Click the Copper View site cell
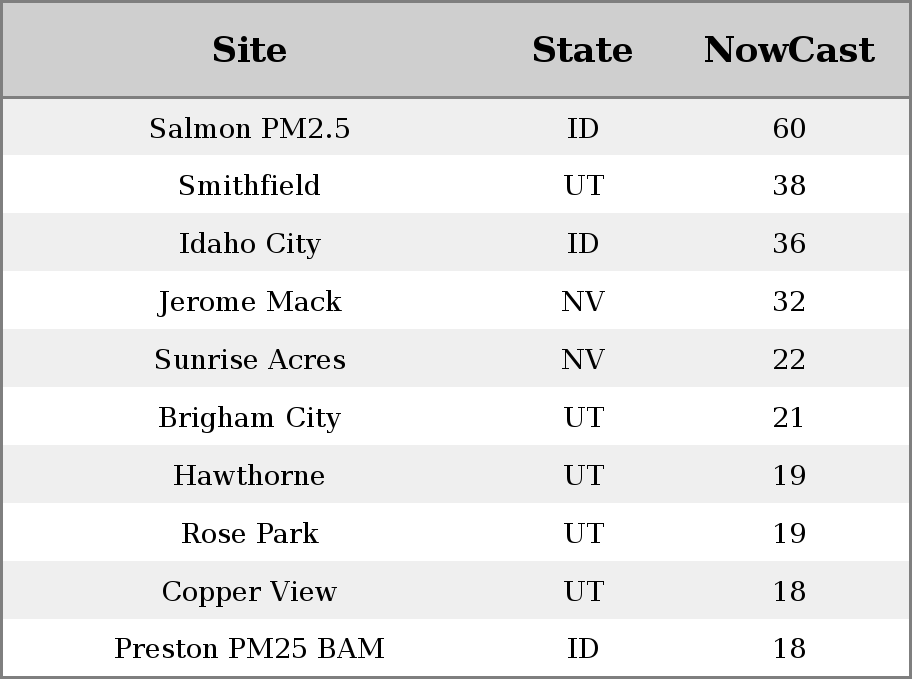 click(249, 592)
